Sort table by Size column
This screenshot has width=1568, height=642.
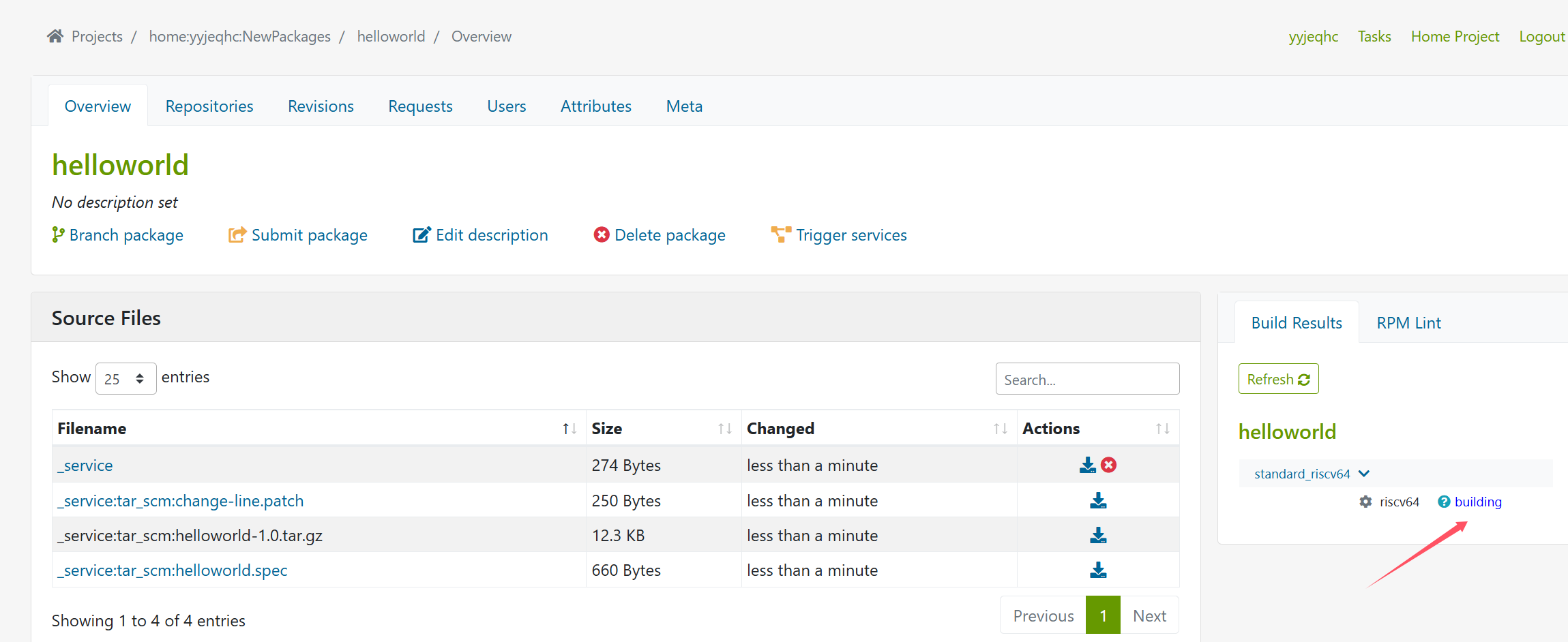pyautogui.click(x=724, y=429)
